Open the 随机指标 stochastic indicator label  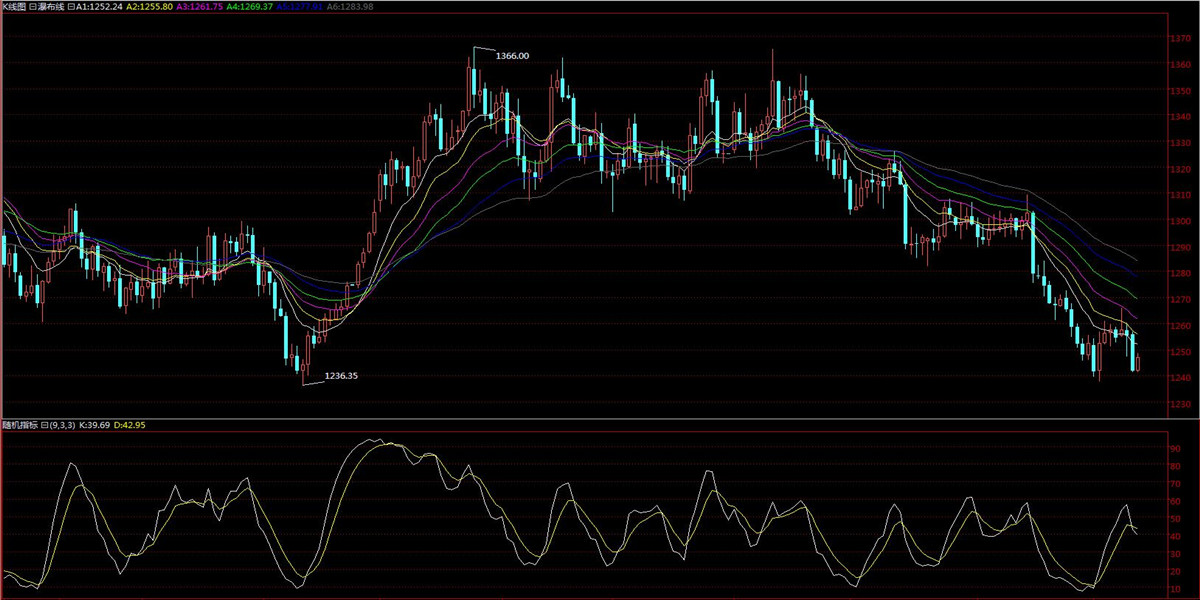coord(18,425)
